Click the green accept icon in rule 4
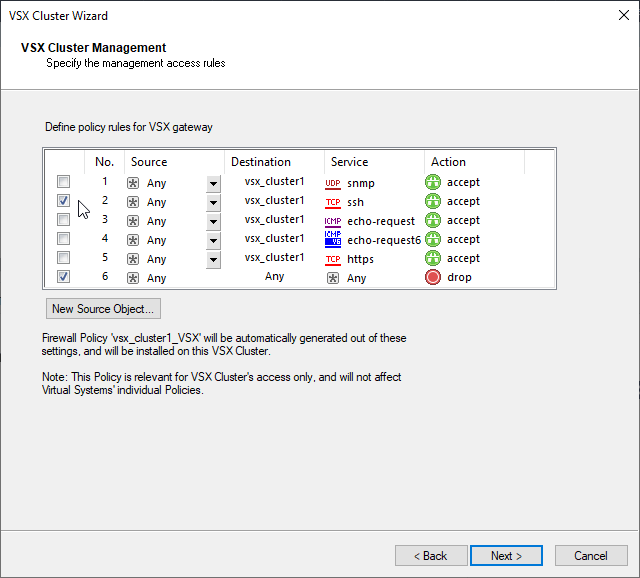640x578 pixels. click(x=433, y=239)
